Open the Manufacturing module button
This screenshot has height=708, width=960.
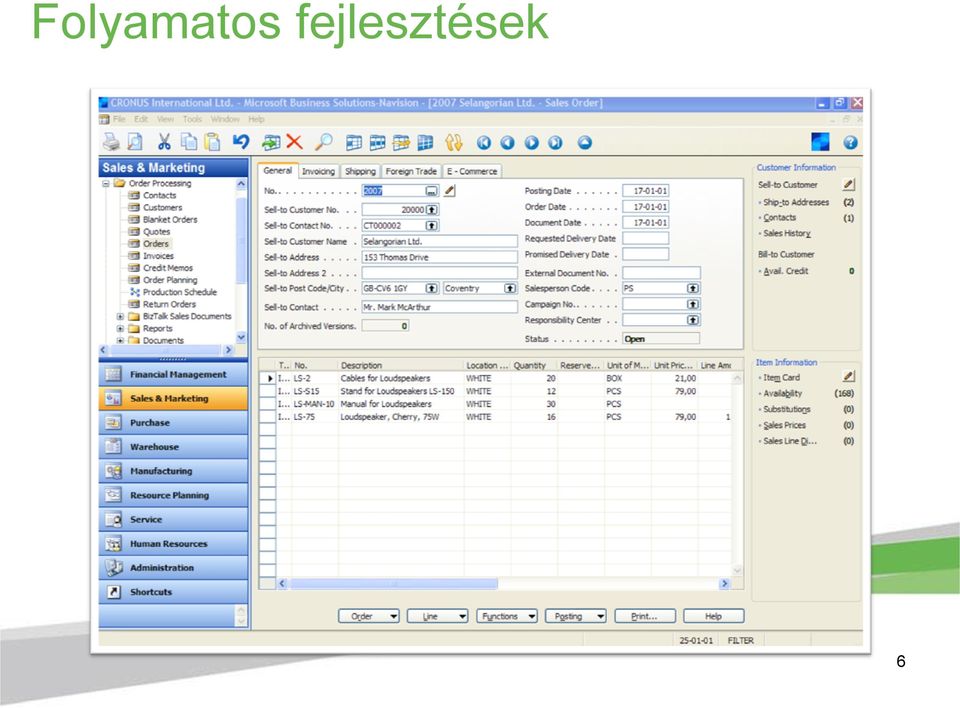pos(173,471)
